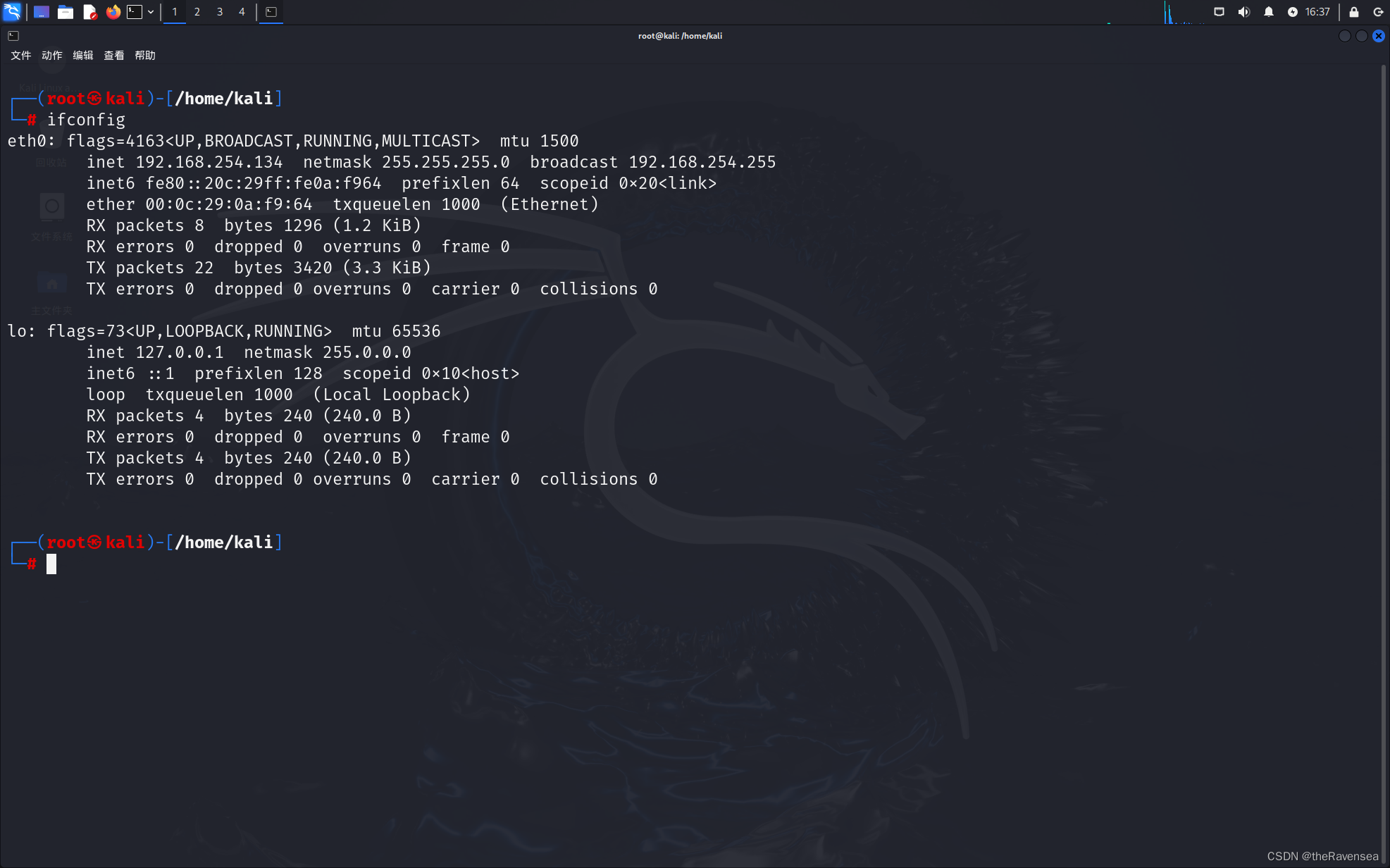This screenshot has width=1390, height=868.
Task: Click the show desktop panel icon
Action: (42, 12)
